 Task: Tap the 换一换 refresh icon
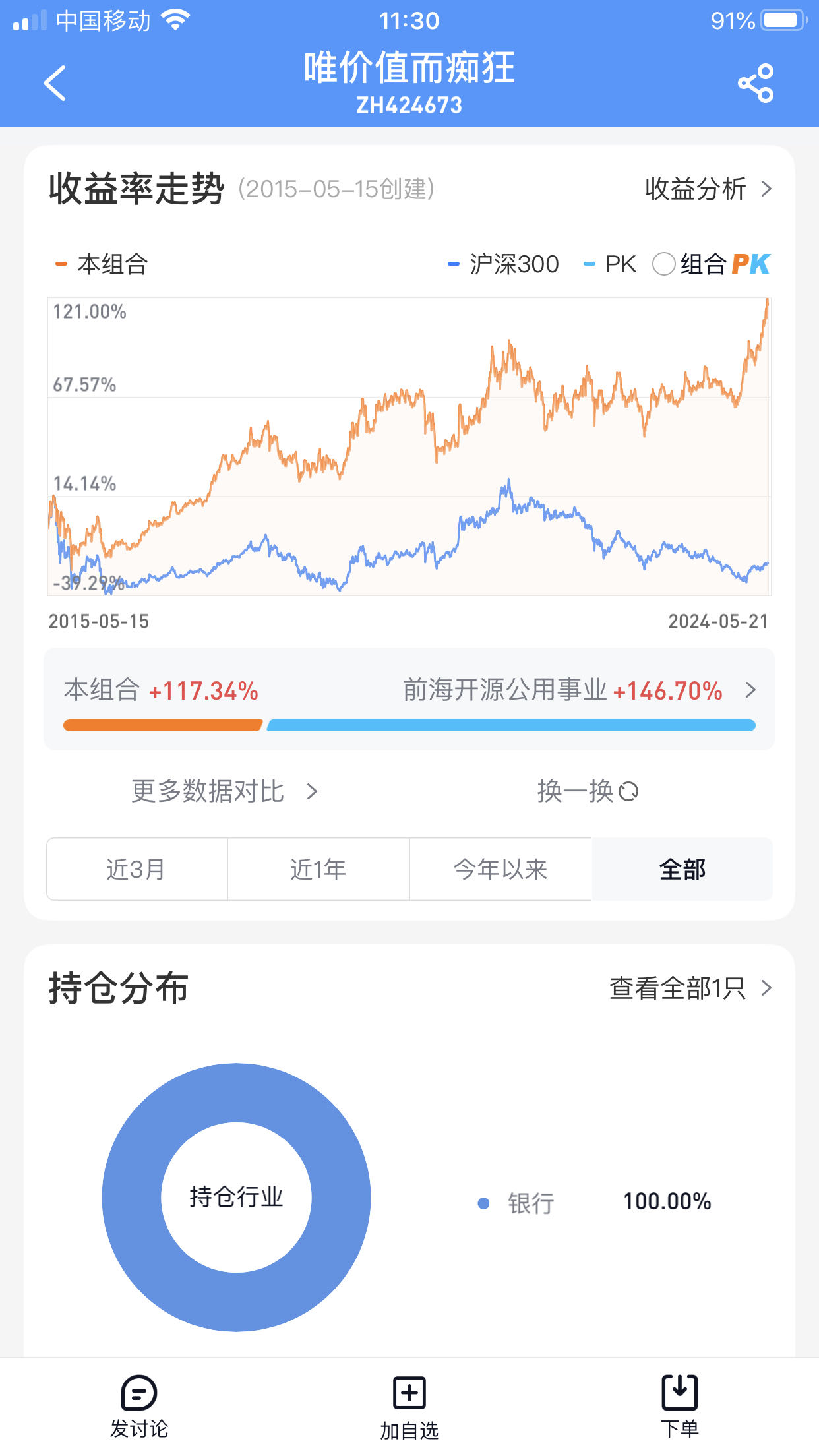coord(628,791)
